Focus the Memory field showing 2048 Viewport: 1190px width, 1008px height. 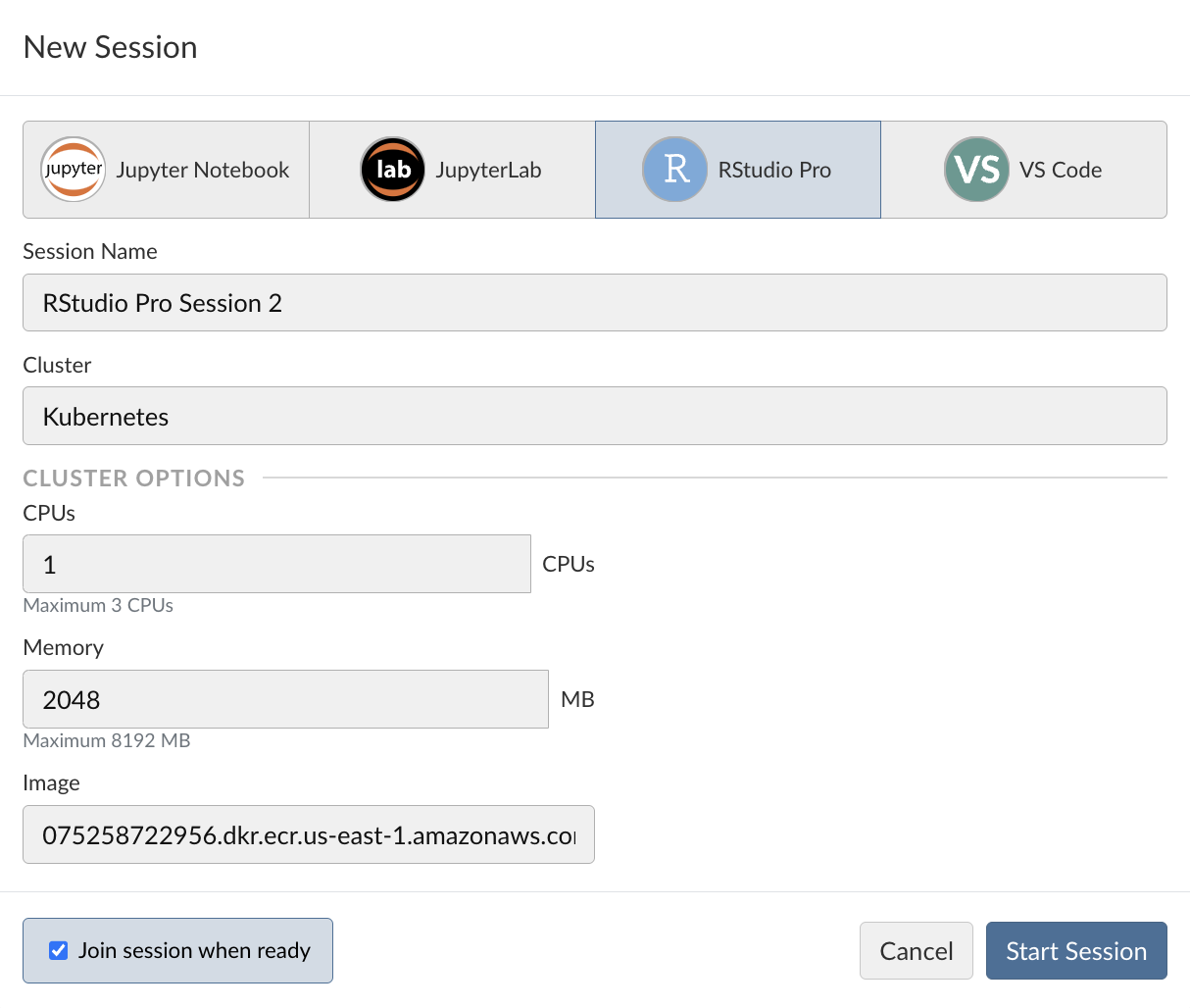pyautogui.click(x=284, y=699)
